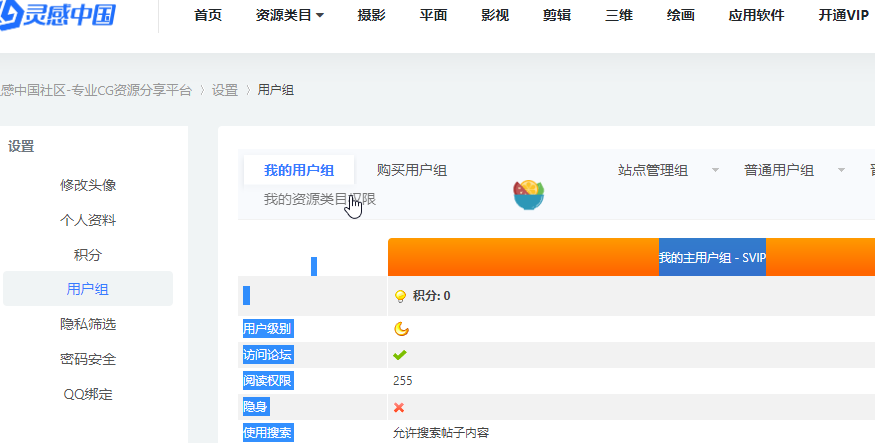Screen dimensions: 875x443
Task: Open the 平面 nav item
Action: point(434,15)
